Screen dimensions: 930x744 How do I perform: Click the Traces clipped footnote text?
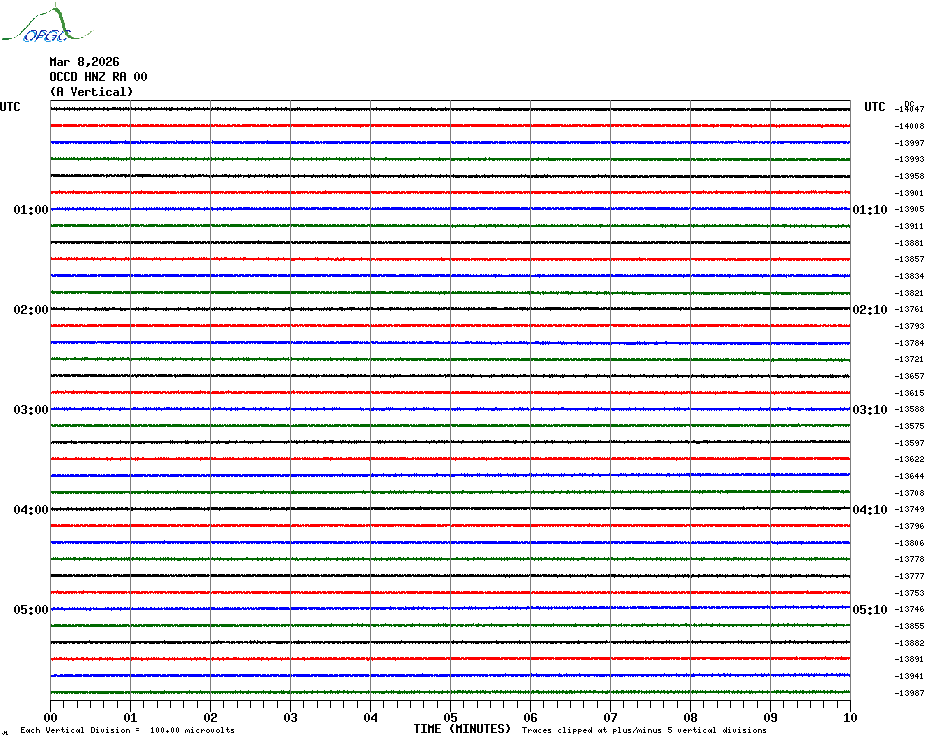point(644,731)
